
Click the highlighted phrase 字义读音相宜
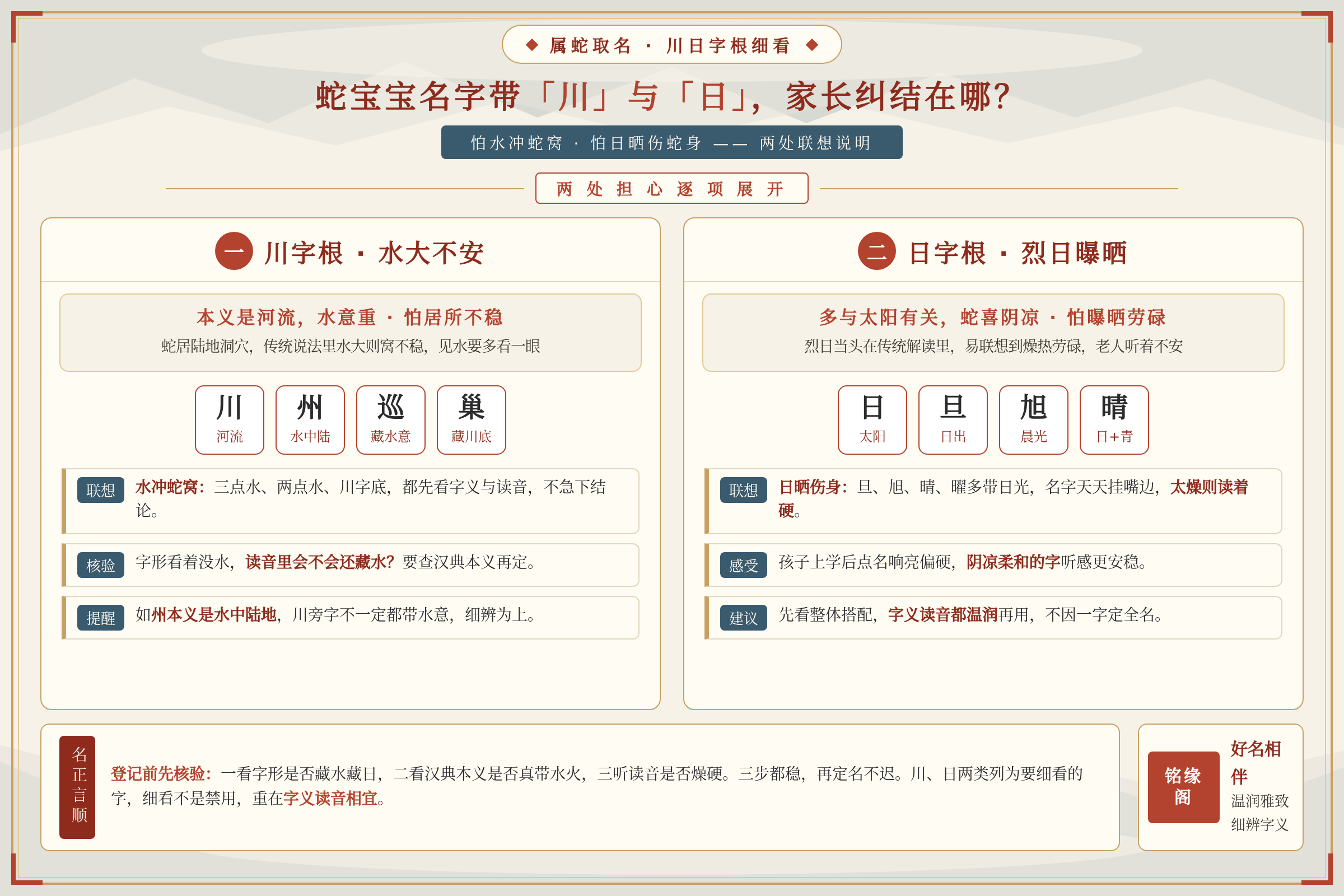click(330, 797)
